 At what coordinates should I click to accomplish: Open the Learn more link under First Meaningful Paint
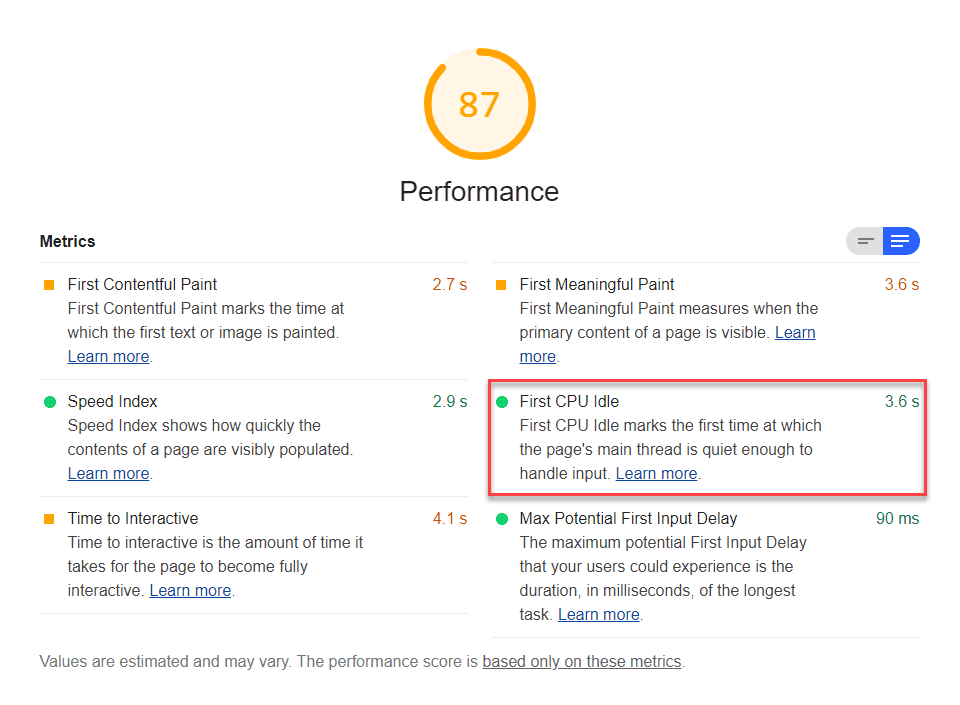click(795, 332)
